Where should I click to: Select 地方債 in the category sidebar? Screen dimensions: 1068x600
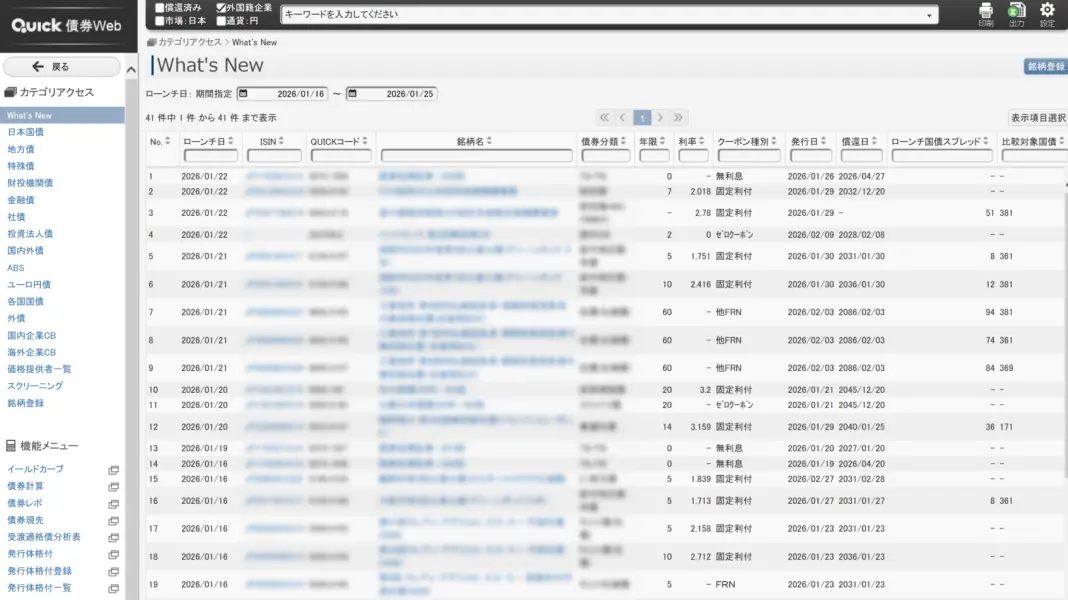21,149
